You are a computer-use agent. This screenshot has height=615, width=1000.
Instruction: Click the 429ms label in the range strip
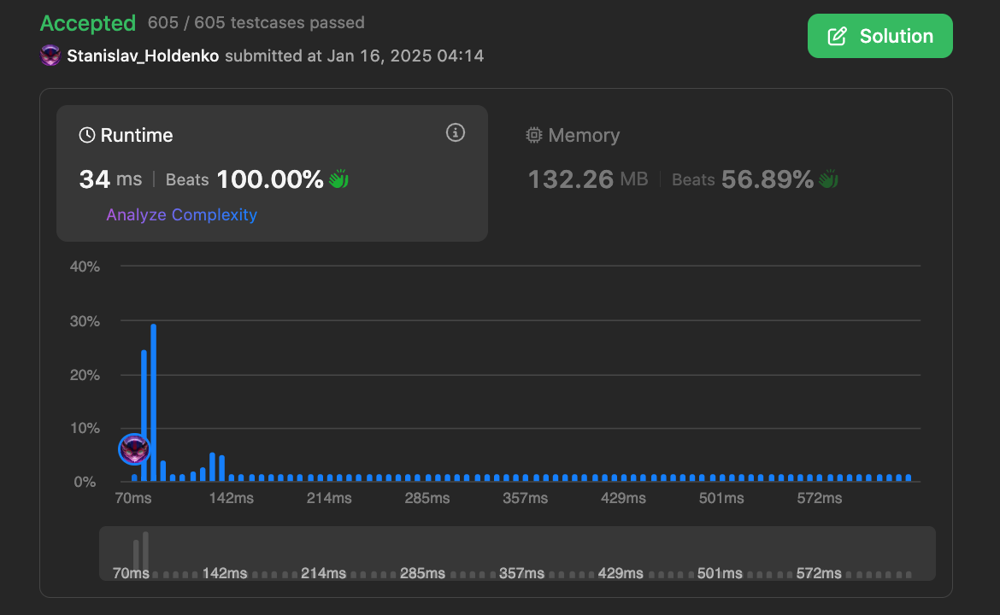pos(621,574)
